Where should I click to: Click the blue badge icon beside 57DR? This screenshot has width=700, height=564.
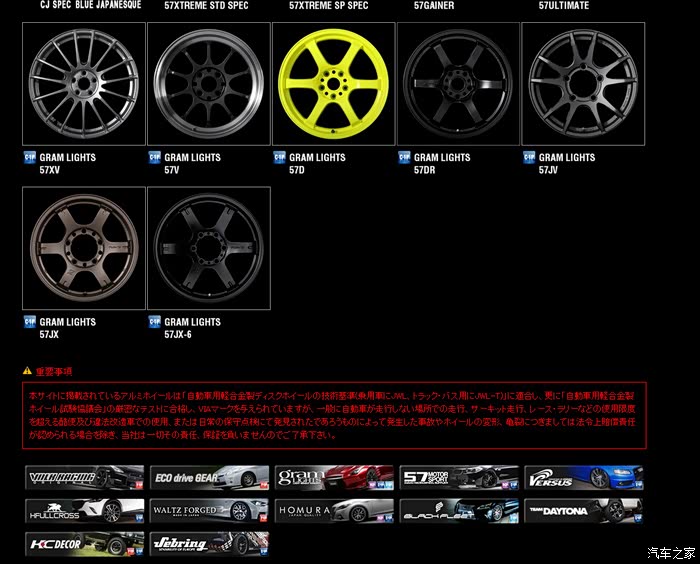[404, 157]
